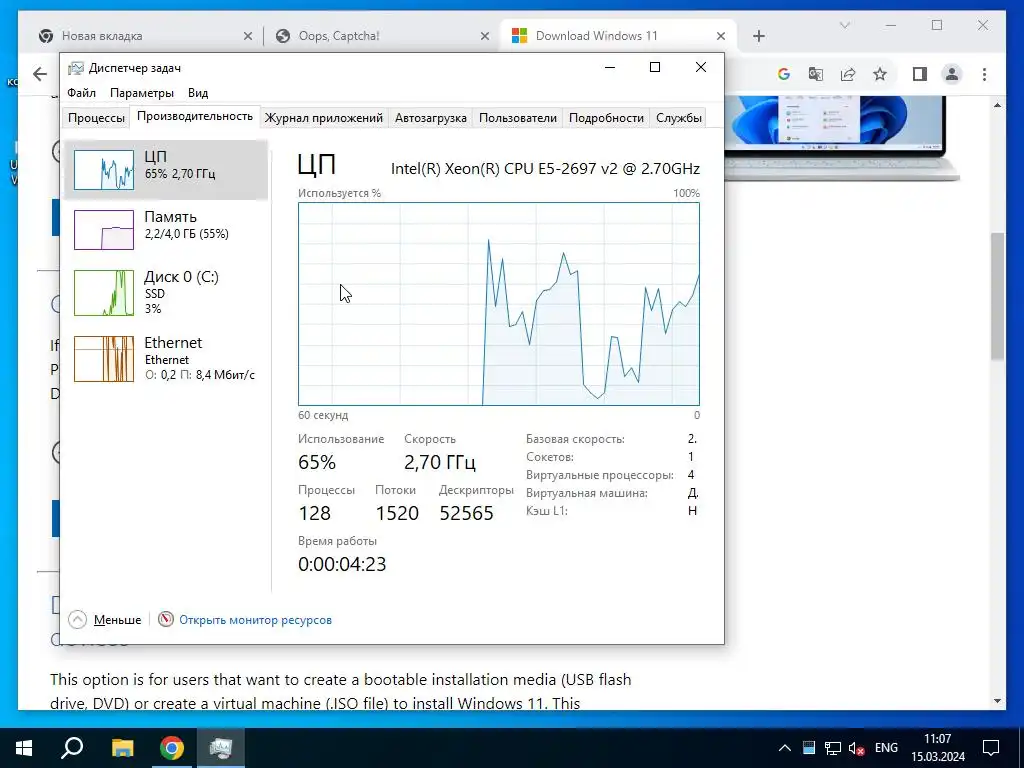Click the Использование 65% value
The image size is (1024, 768).
317,462
